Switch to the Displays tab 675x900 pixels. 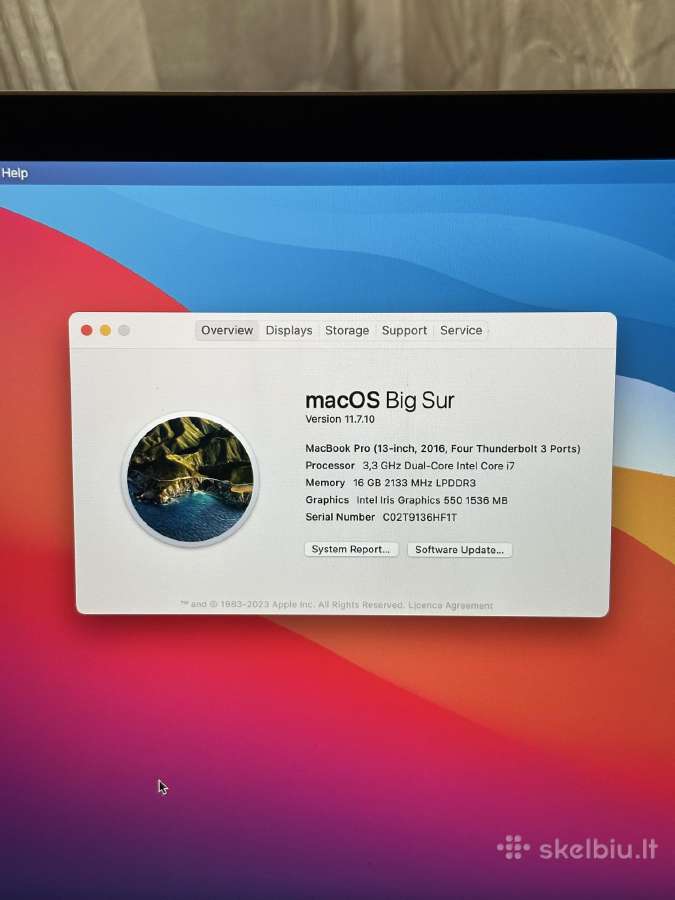(x=289, y=331)
